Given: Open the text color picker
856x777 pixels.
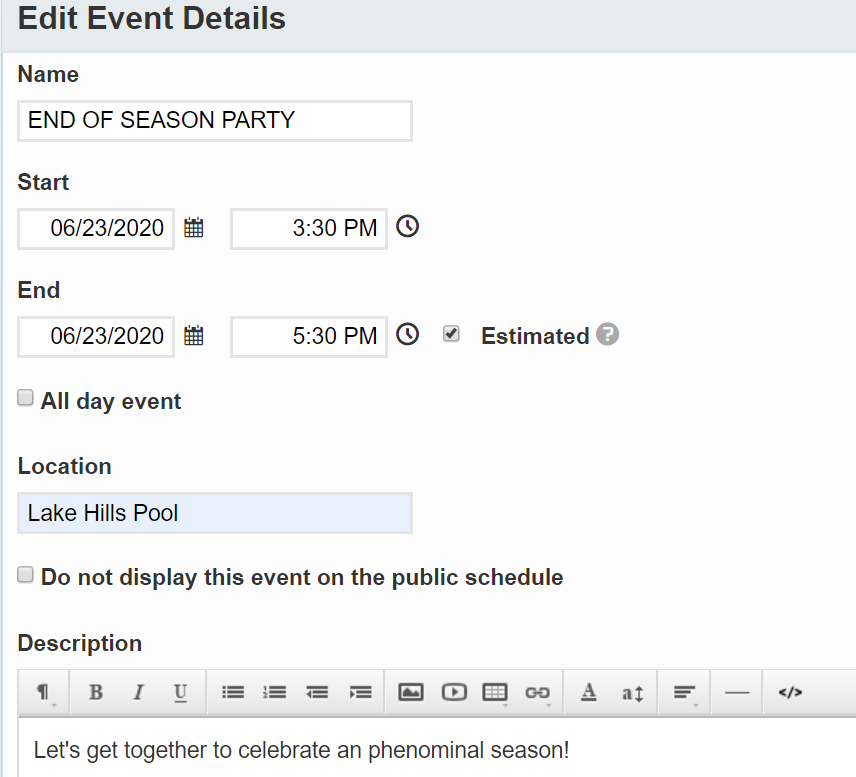Looking at the screenshot, I should click(589, 692).
